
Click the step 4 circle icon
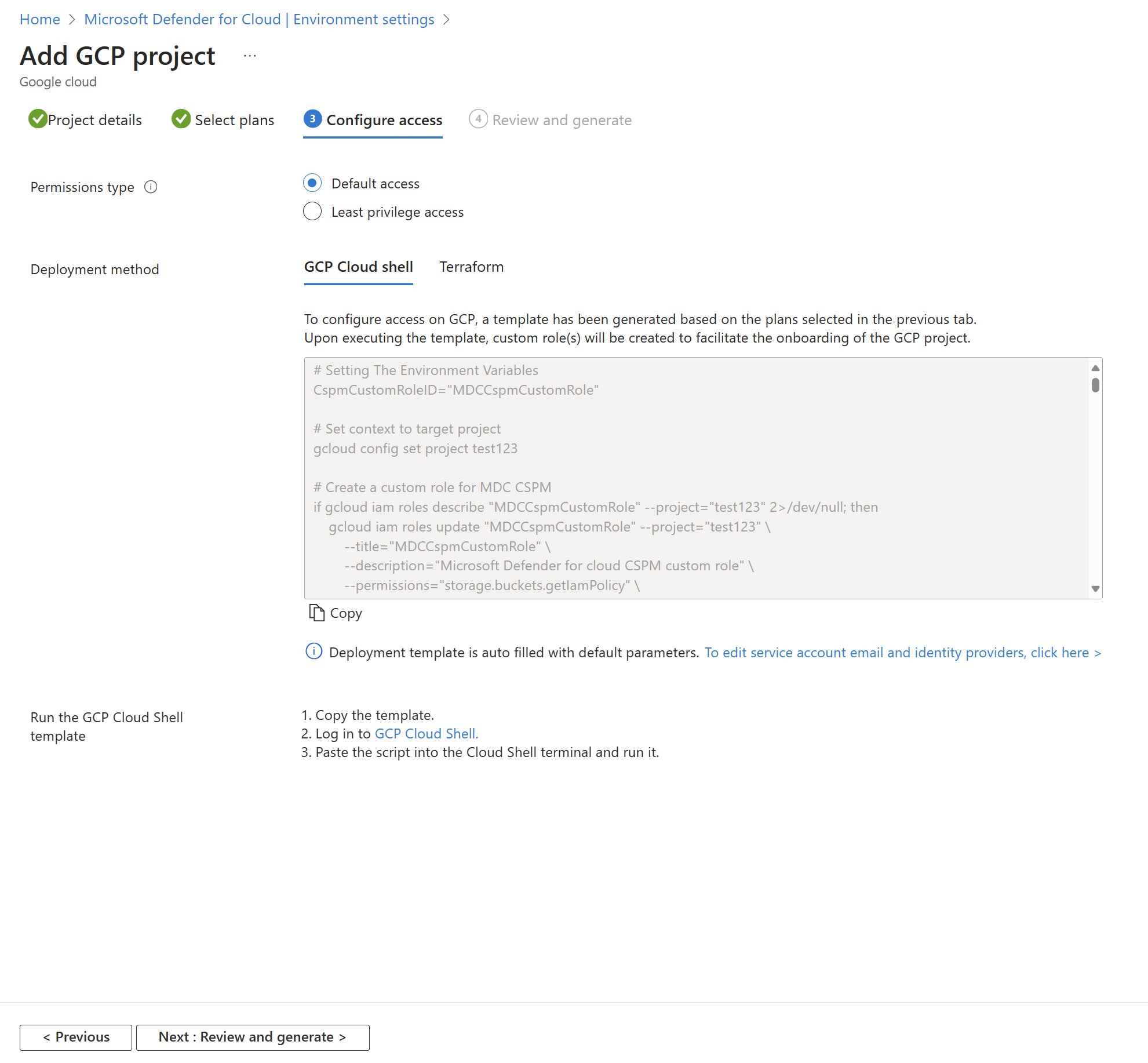pyautogui.click(x=478, y=119)
